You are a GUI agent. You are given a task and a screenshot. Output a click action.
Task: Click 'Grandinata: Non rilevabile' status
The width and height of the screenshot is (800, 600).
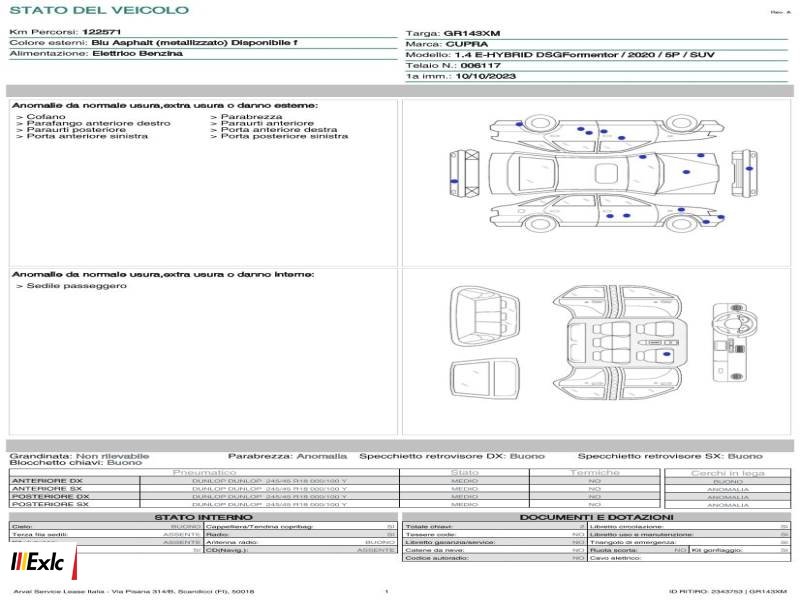point(79,456)
